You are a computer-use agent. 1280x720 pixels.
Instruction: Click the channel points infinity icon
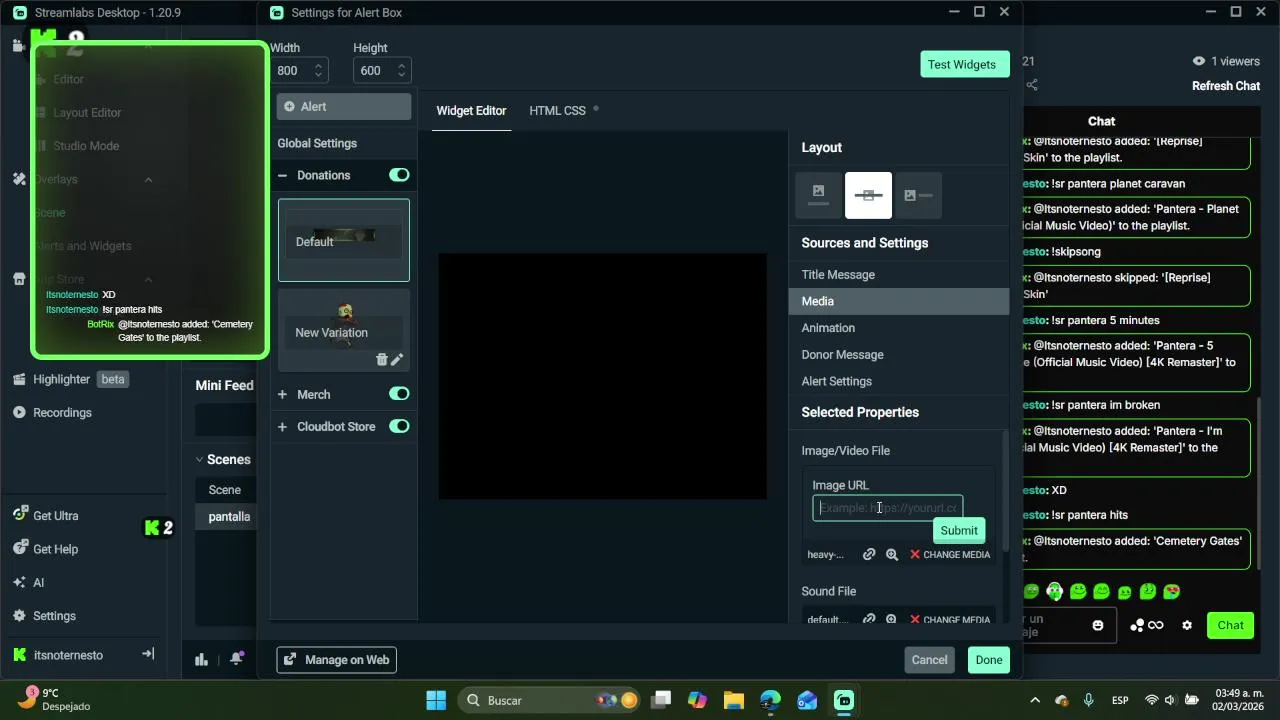(1147, 625)
